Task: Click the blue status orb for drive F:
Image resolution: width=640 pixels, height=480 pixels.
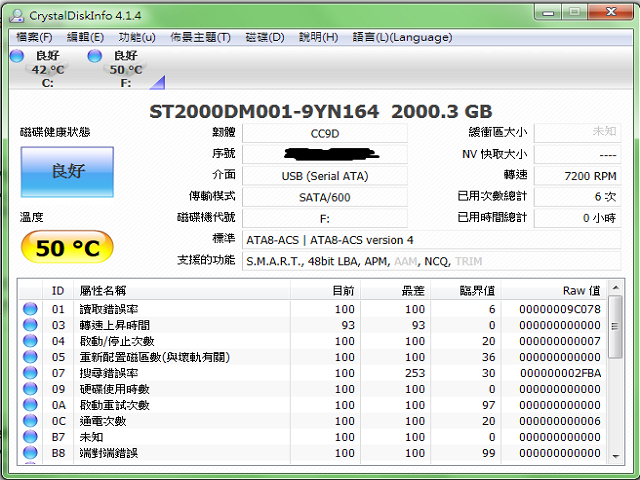Action: pos(95,56)
